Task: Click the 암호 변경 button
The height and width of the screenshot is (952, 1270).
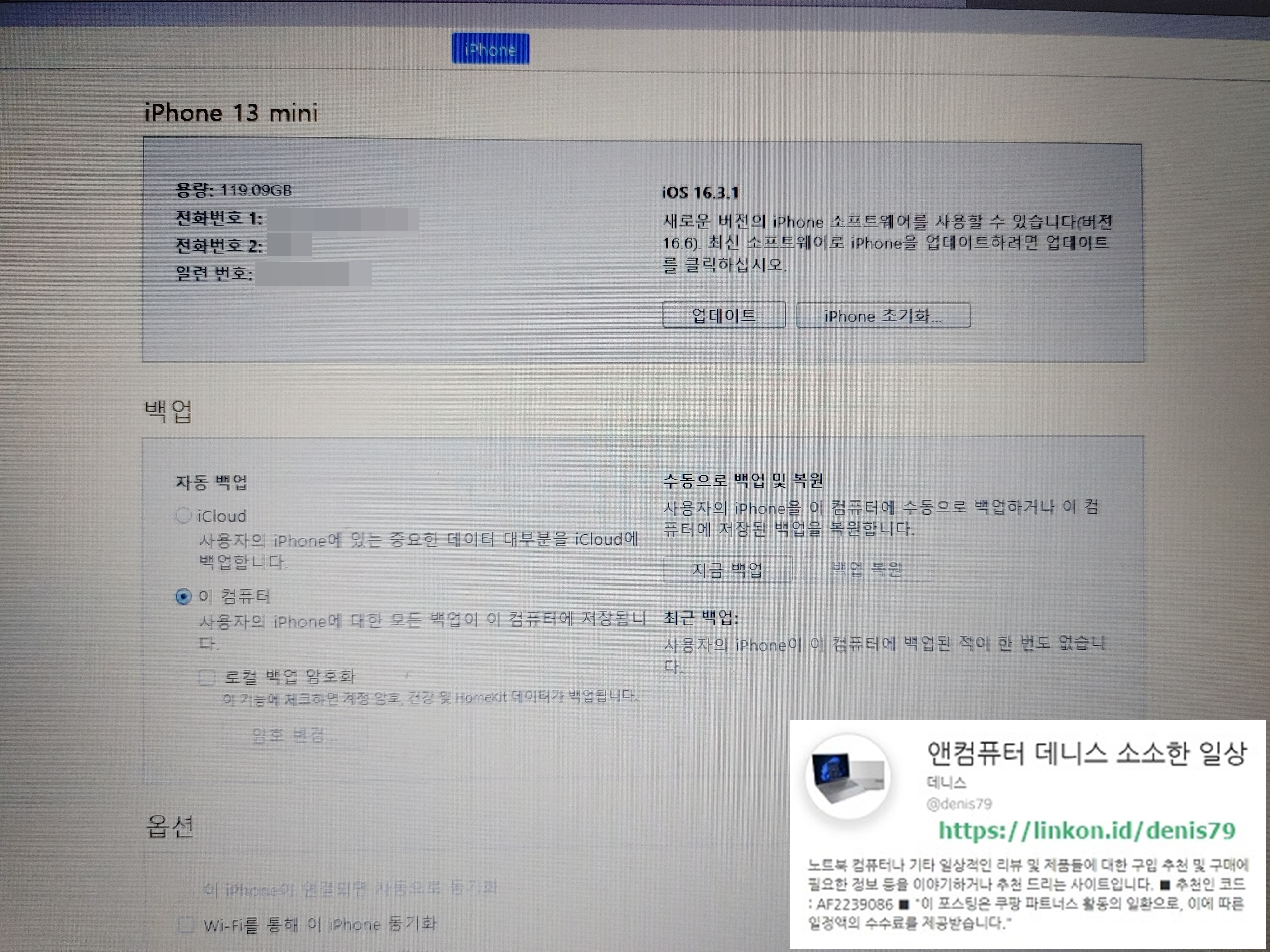Action: click(295, 735)
